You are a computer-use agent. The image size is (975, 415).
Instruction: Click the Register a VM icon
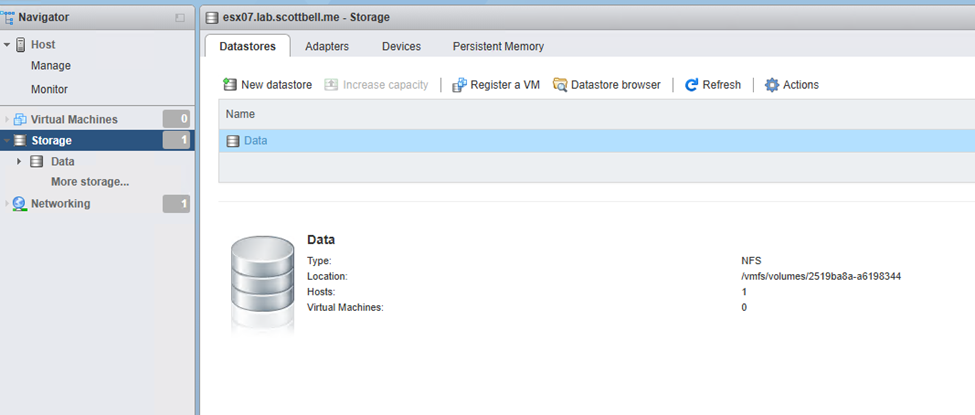[460, 85]
